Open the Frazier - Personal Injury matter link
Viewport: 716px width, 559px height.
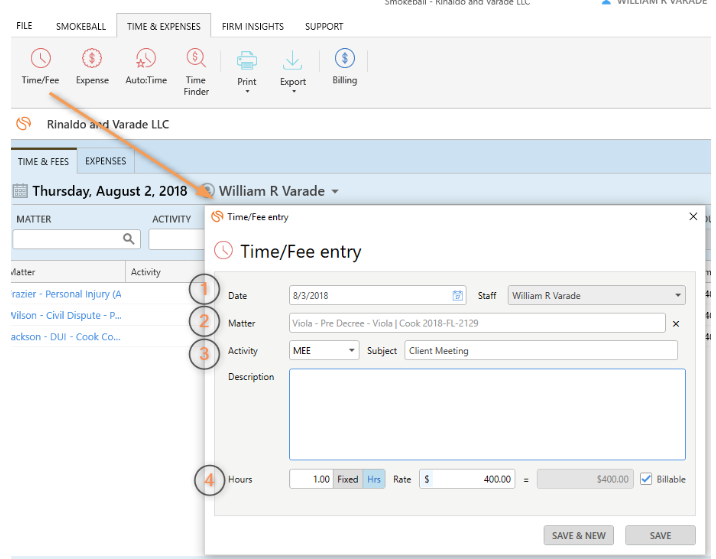[66, 294]
